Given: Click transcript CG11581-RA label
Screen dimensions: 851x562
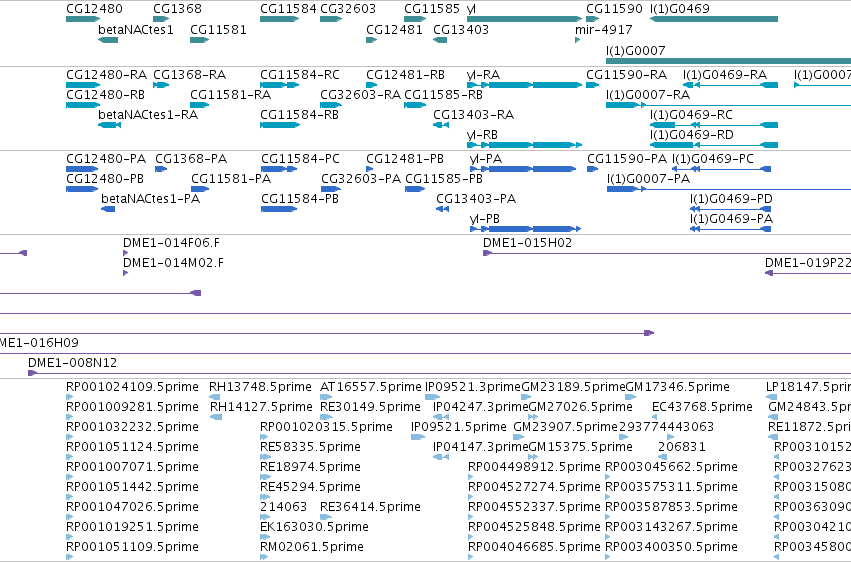Looking at the screenshot, I should pos(231,95).
